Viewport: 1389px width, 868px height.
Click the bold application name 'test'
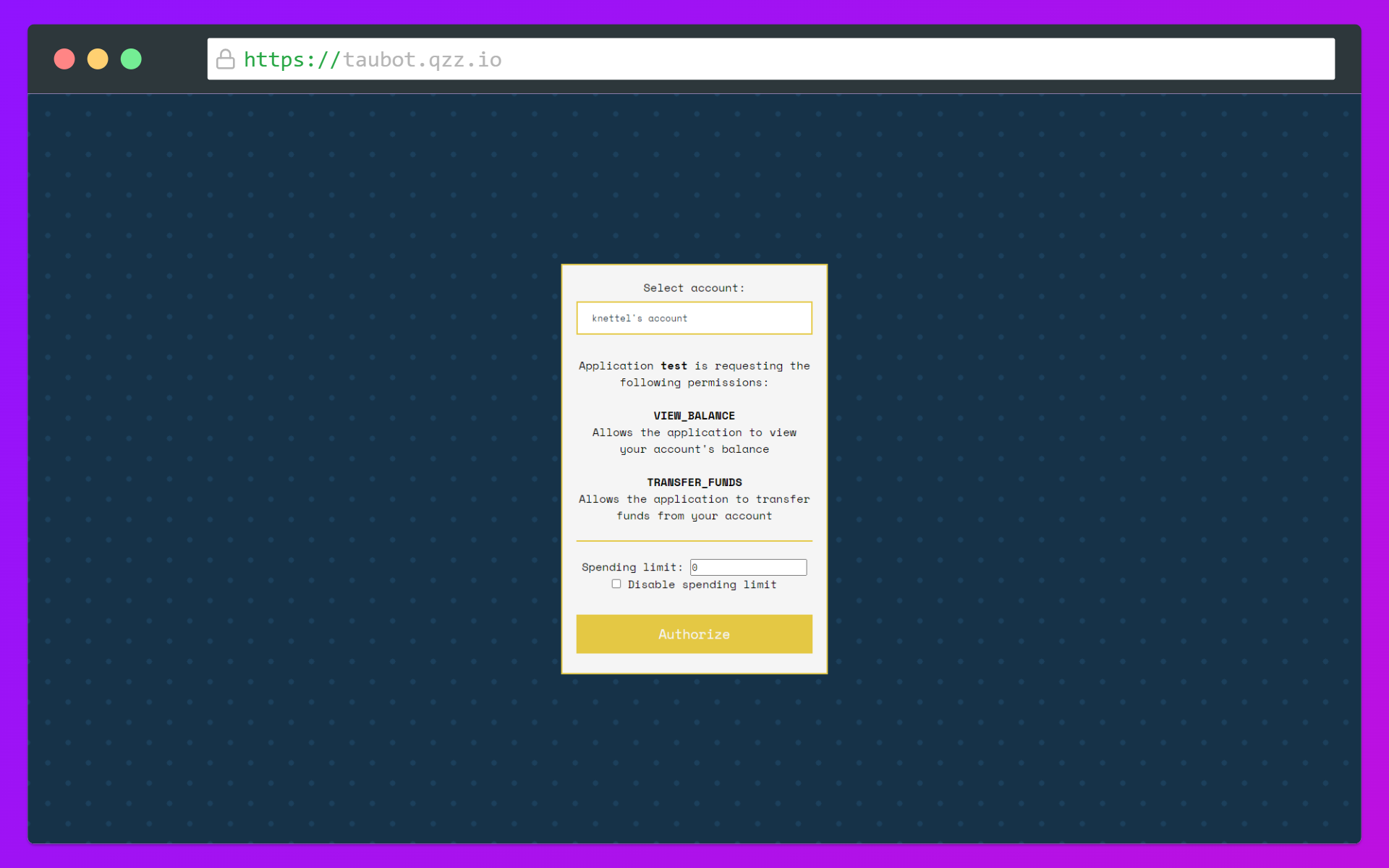pos(674,366)
